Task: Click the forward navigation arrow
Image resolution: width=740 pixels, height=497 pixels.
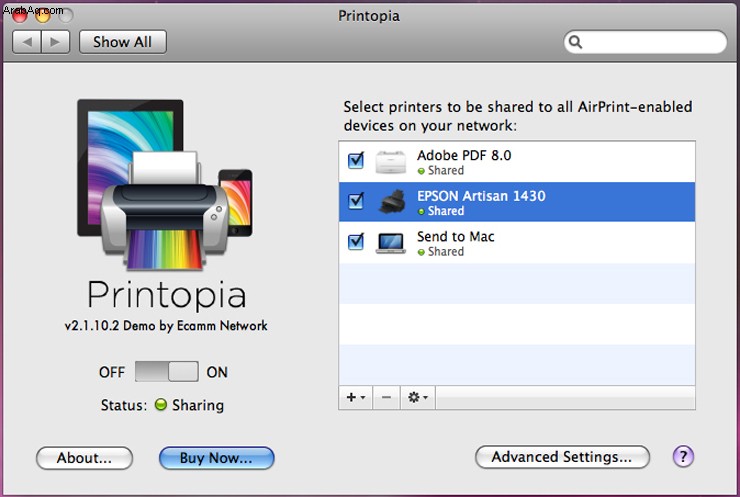Action: point(56,42)
